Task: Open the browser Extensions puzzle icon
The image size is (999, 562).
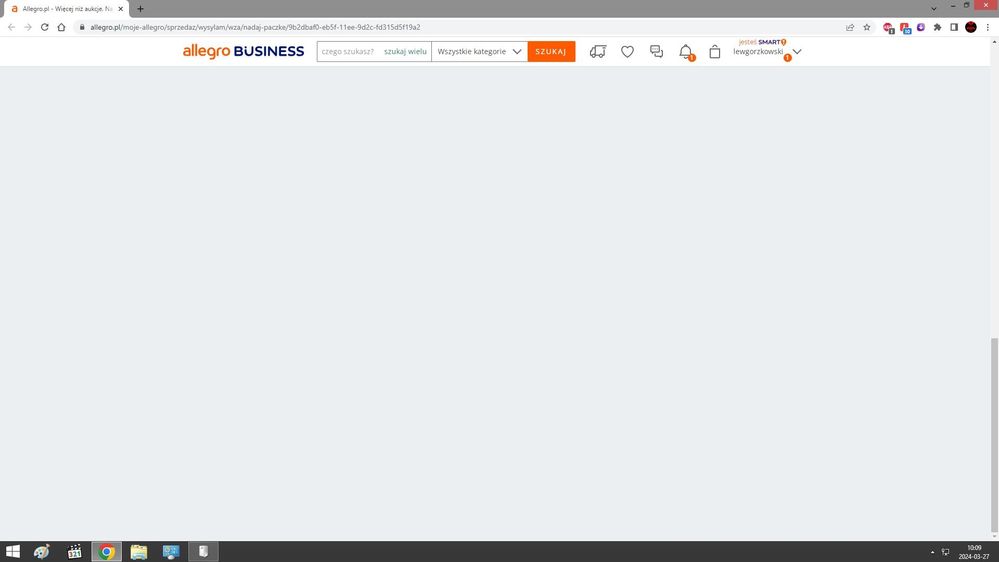Action: coord(937,27)
